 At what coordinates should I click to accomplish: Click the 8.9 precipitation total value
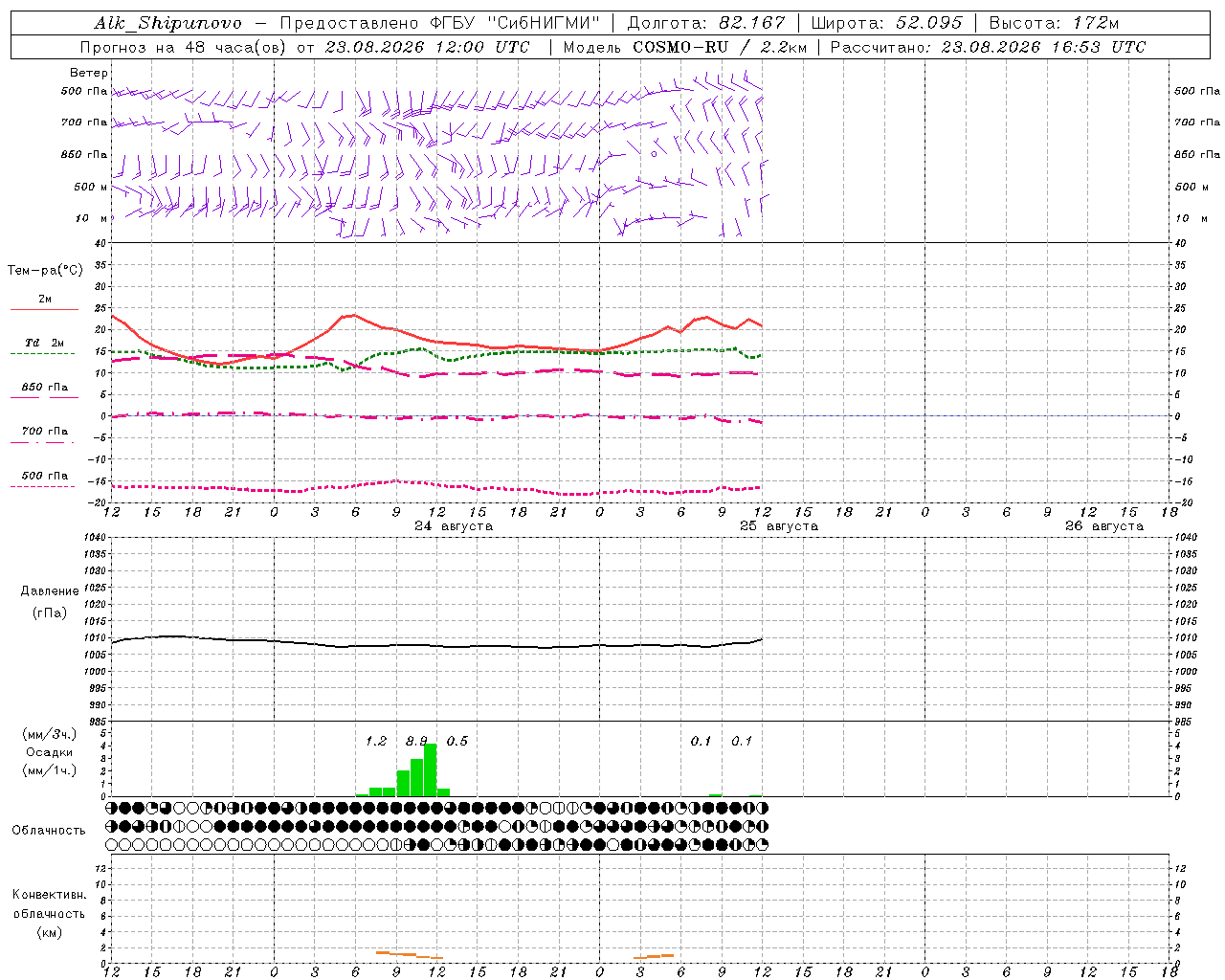click(x=416, y=741)
